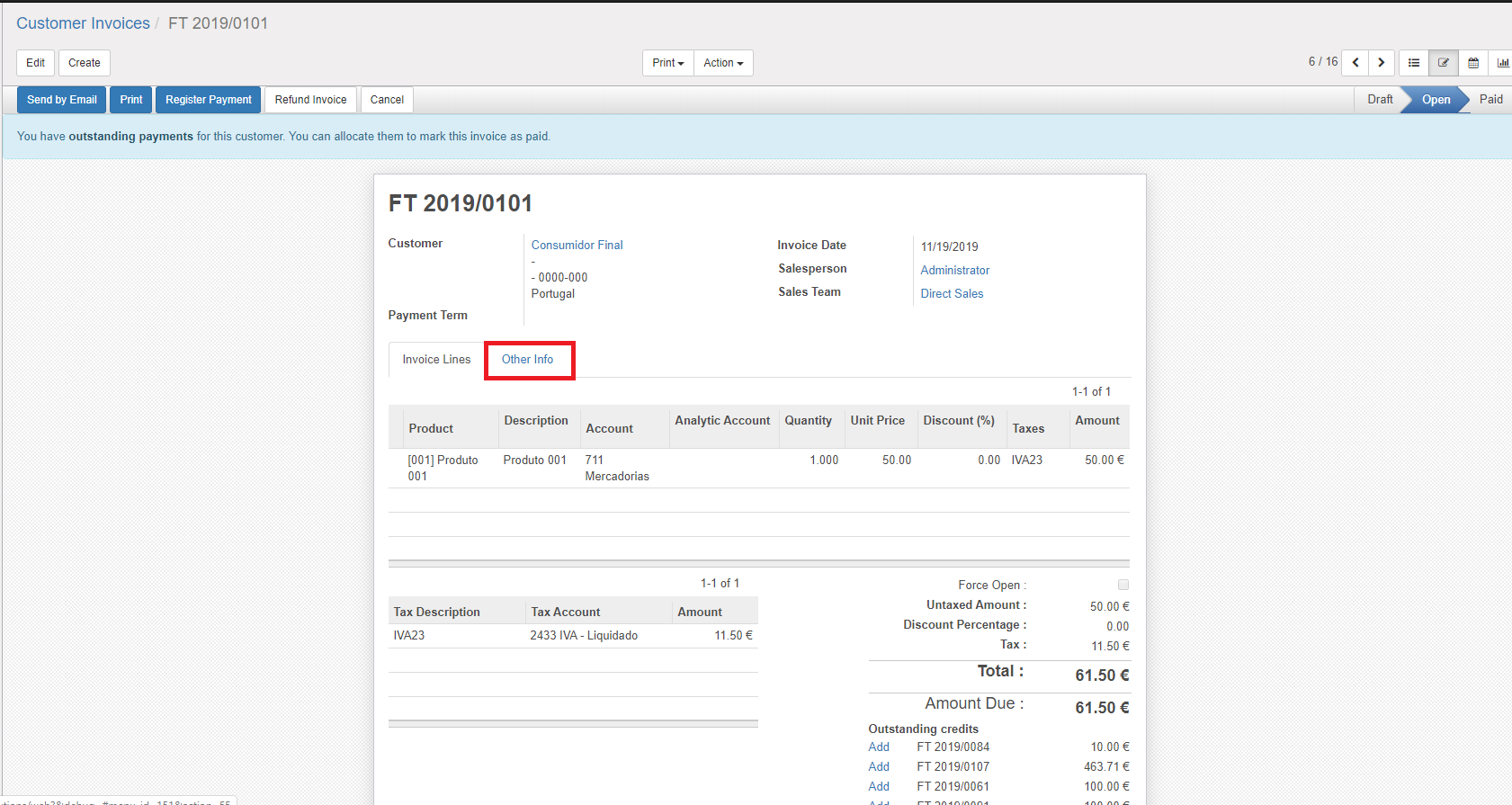This screenshot has width=1512, height=805.
Task: Open the Consumidor Final customer link
Action: 577,245
